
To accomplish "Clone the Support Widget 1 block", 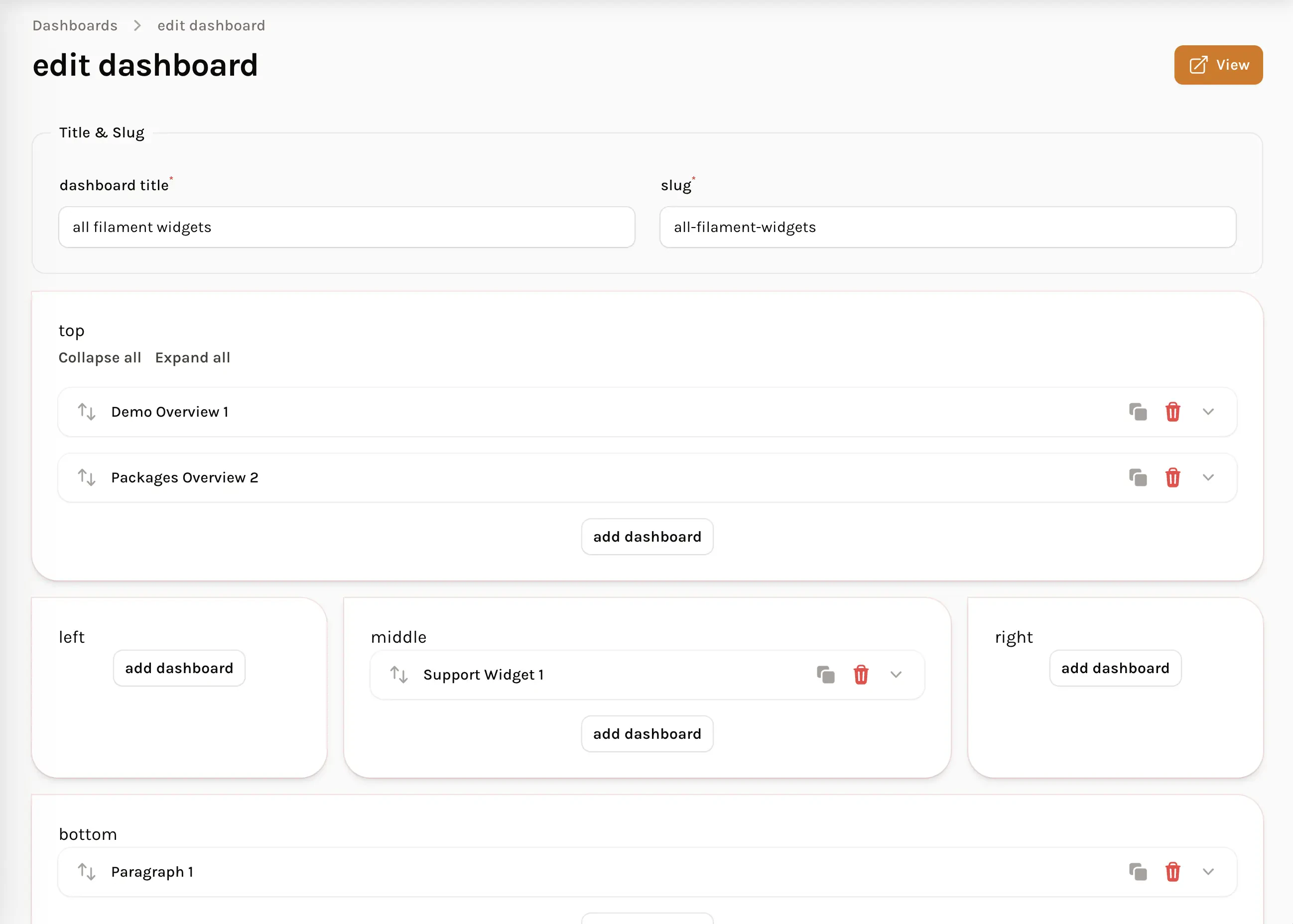I will 826,675.
